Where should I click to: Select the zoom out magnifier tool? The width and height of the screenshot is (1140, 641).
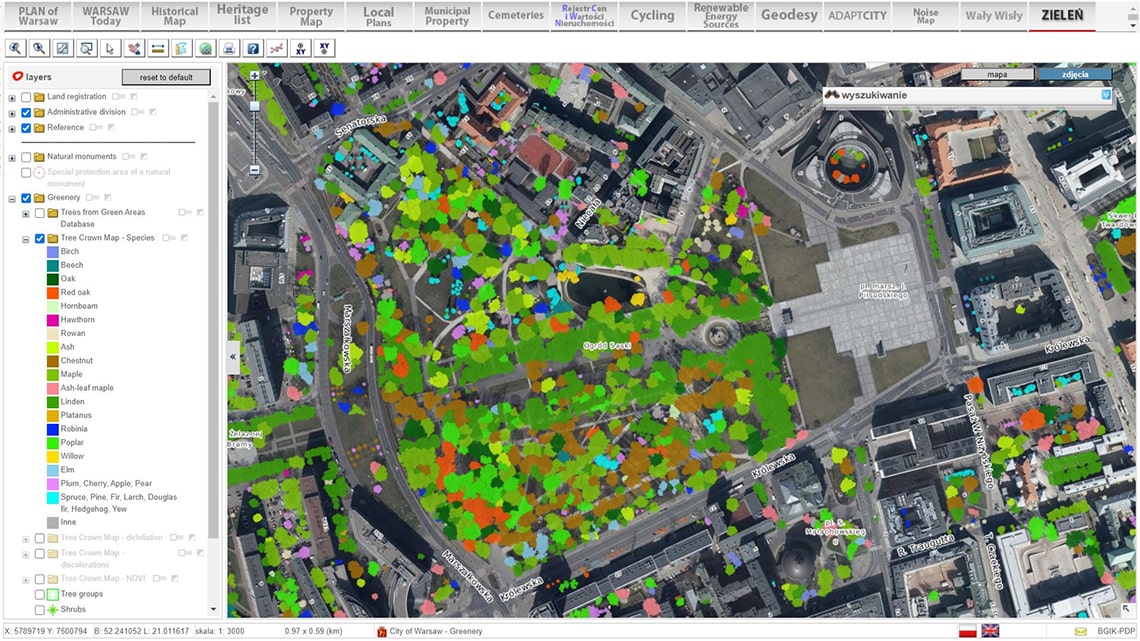pyautogui.click(x=39, y=49)
